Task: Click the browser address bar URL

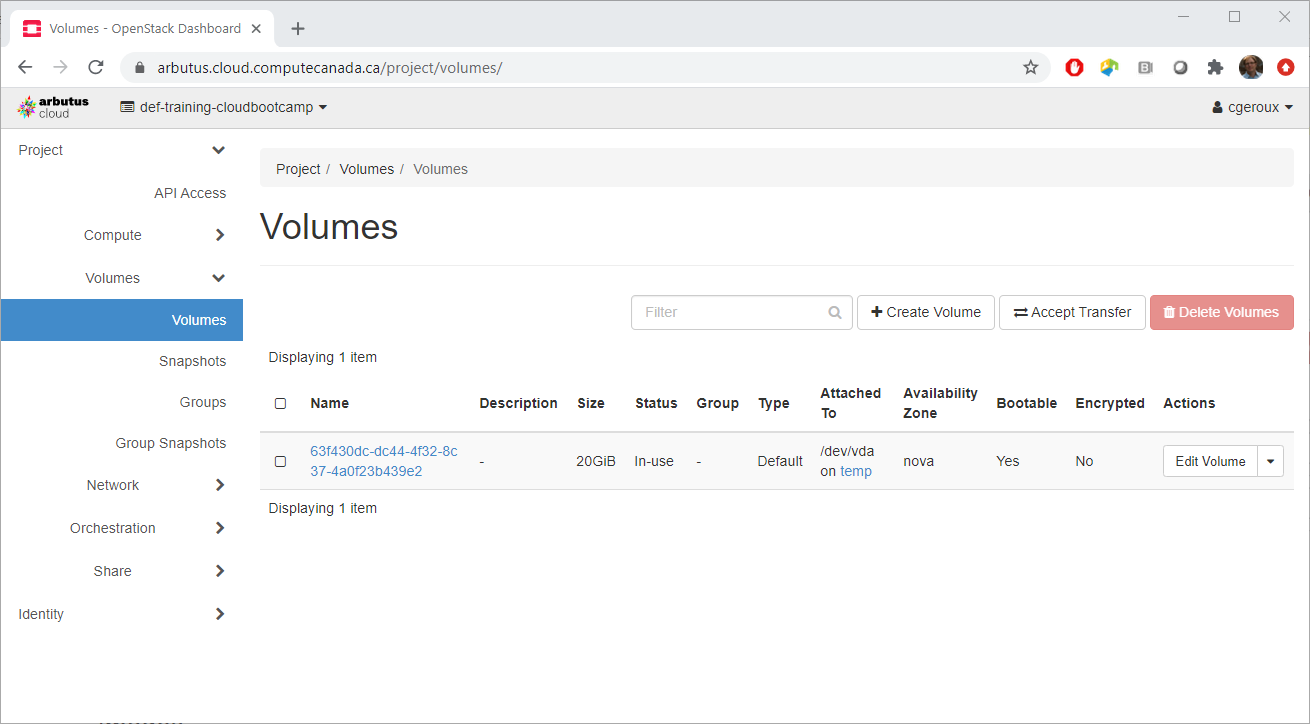Action: pyautogui.click(x=329, y=68)
